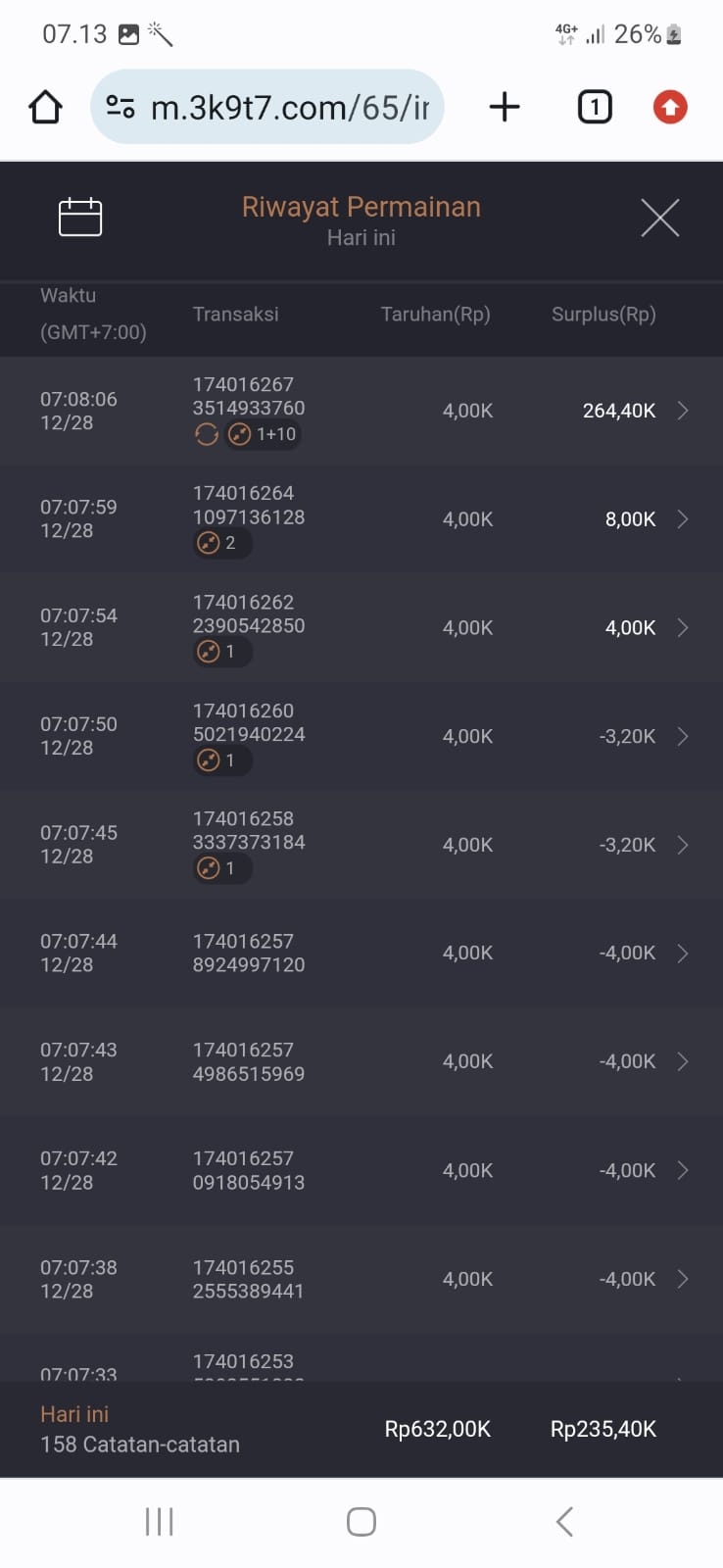Open a new browser tab with the plus icon

coord(504,107)
